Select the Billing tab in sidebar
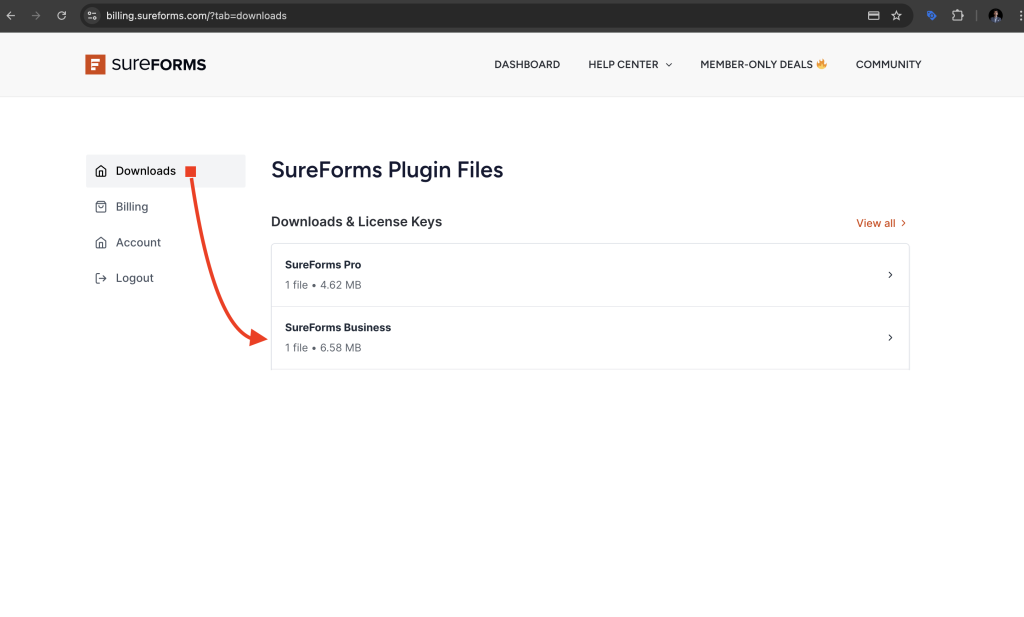The image size is (1024, 617). point(132,207)
